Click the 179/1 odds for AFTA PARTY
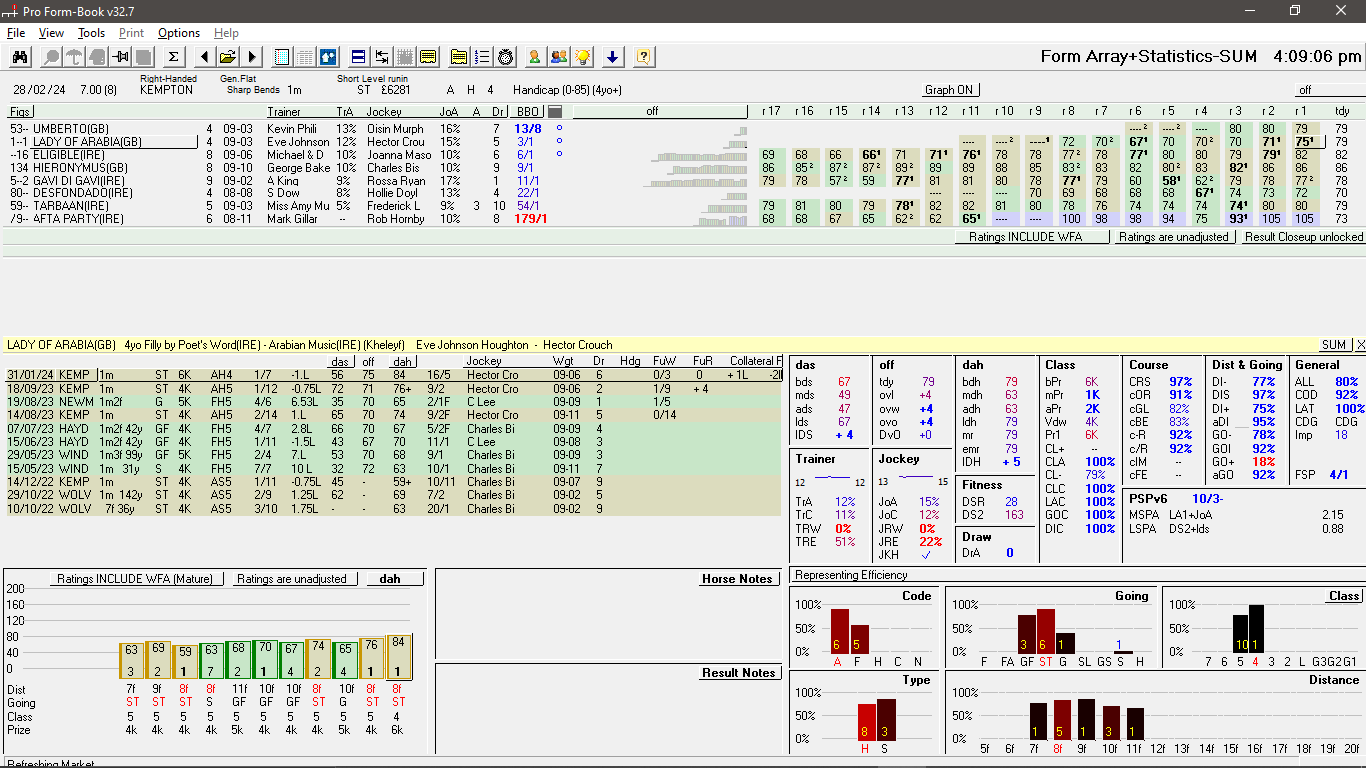The width and height of the screenshot is (1366, 768). click(530, 219)
